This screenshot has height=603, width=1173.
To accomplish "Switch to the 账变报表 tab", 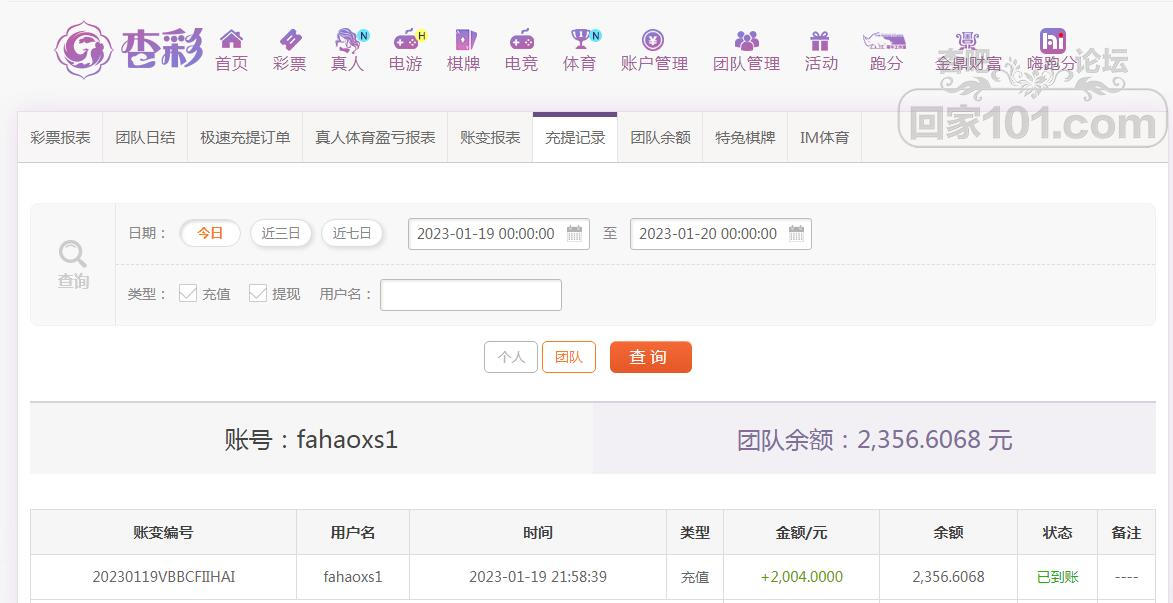I will coord(490,138).
